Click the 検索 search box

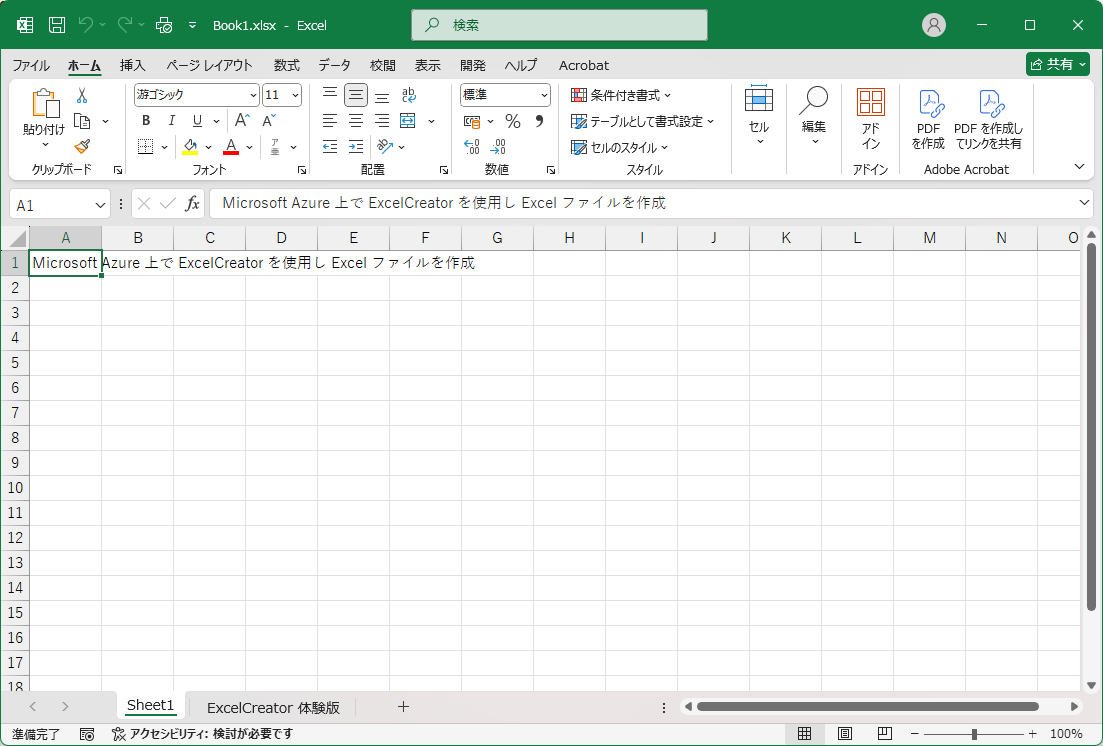pos(559,25)
